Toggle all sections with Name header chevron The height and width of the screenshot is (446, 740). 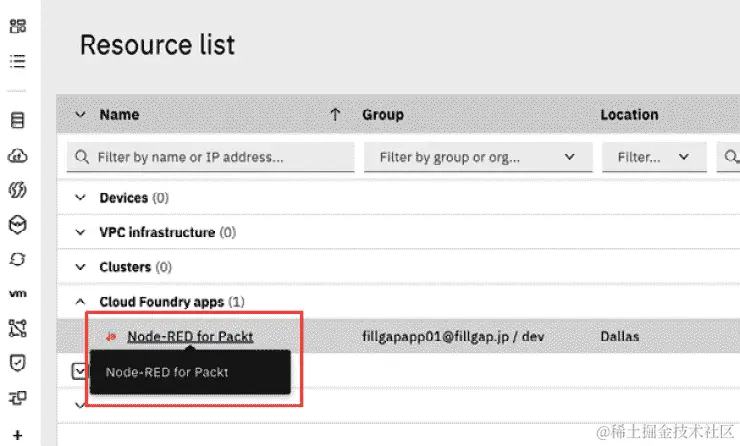[80, 114]
